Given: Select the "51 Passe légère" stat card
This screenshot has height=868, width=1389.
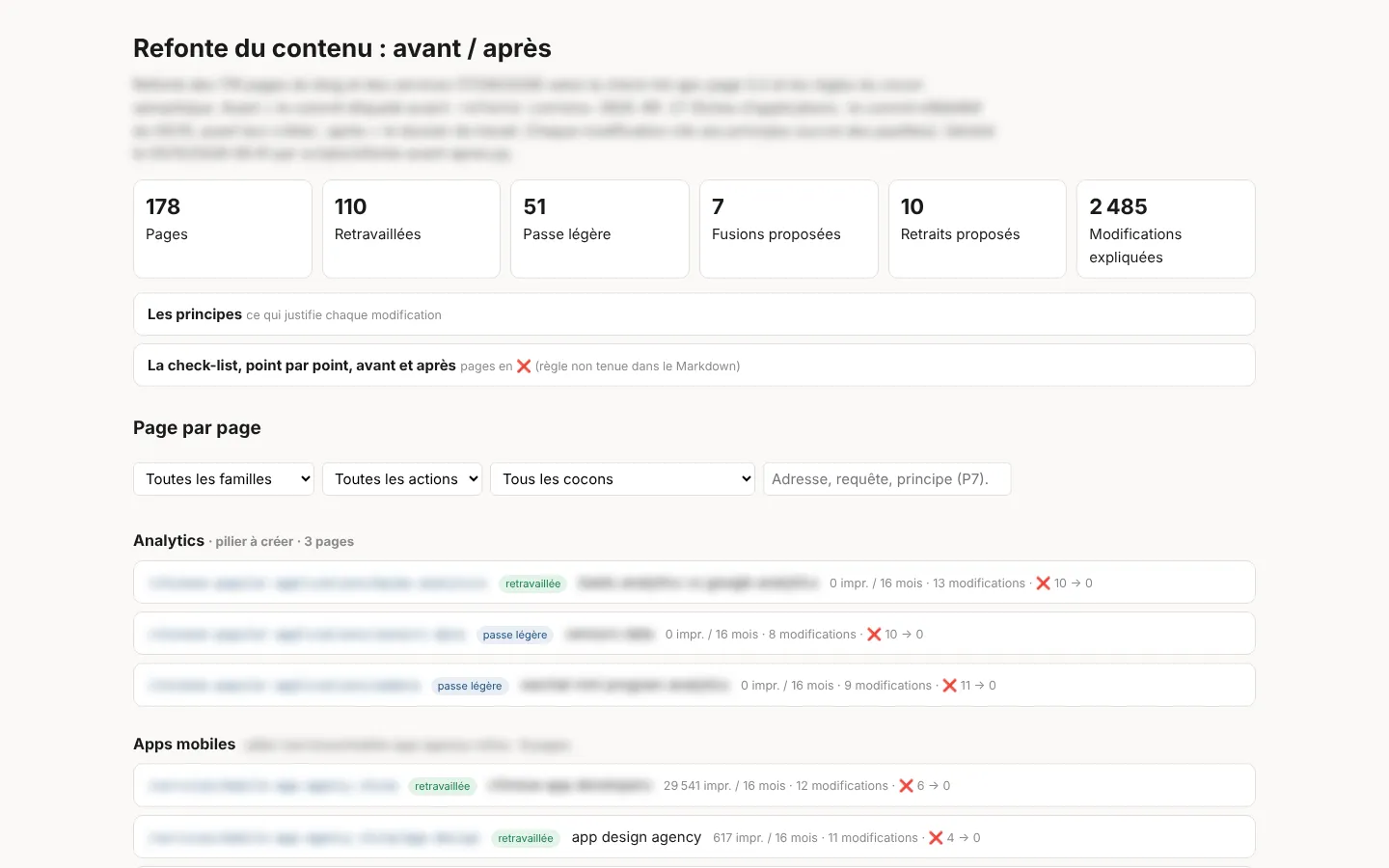Looking at the screenshot, I should tap(600, 230).
